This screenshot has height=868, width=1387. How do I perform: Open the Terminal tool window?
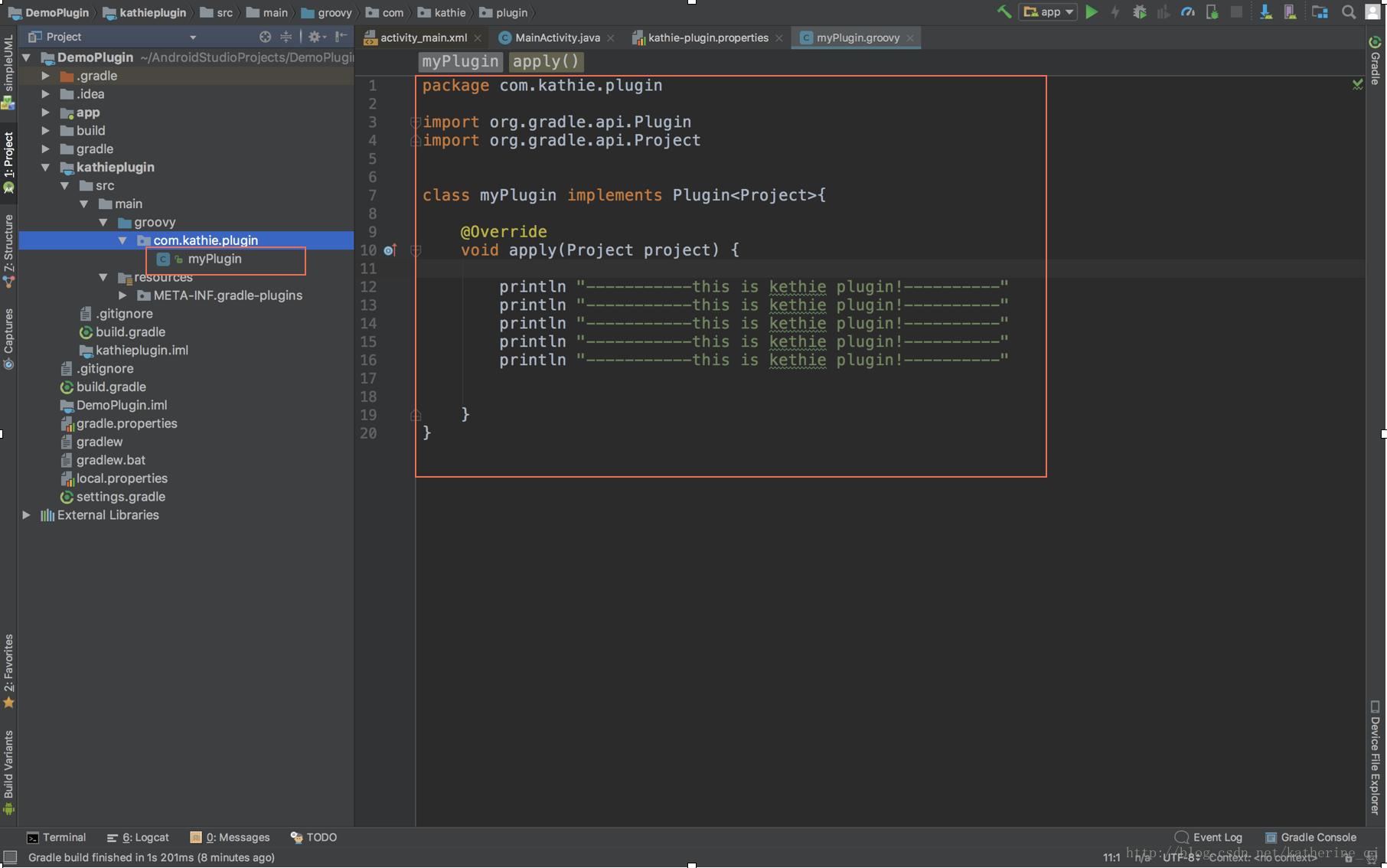pyautogui.click(x=56, y=837)
